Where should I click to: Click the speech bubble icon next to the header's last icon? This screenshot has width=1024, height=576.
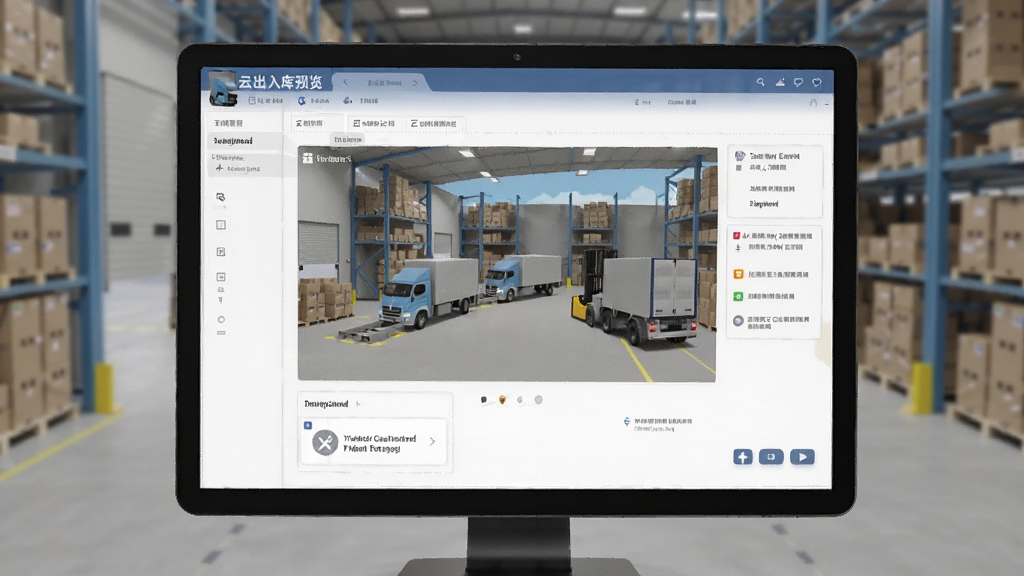(x=798, y=82)
